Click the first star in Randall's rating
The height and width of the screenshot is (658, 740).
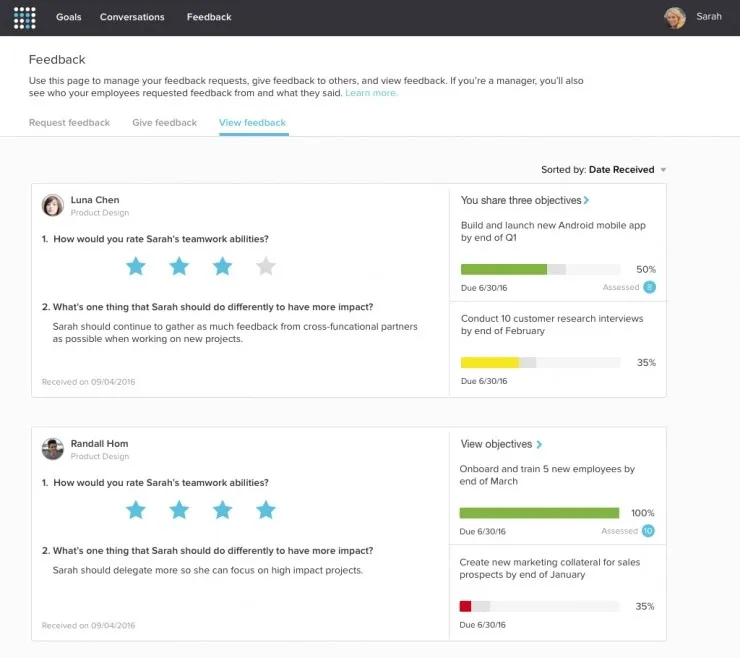(x=136, y=510)
